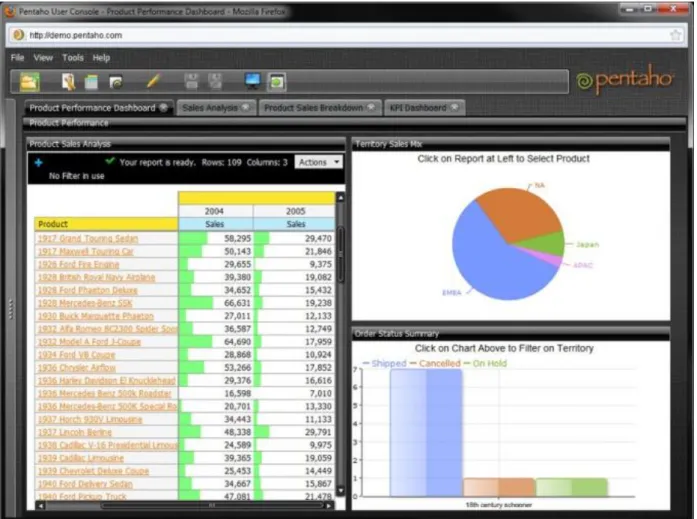Close the KPI Dashboard tab
The height and width of the screenshot is (519, 697).
[x=454, y=108]
